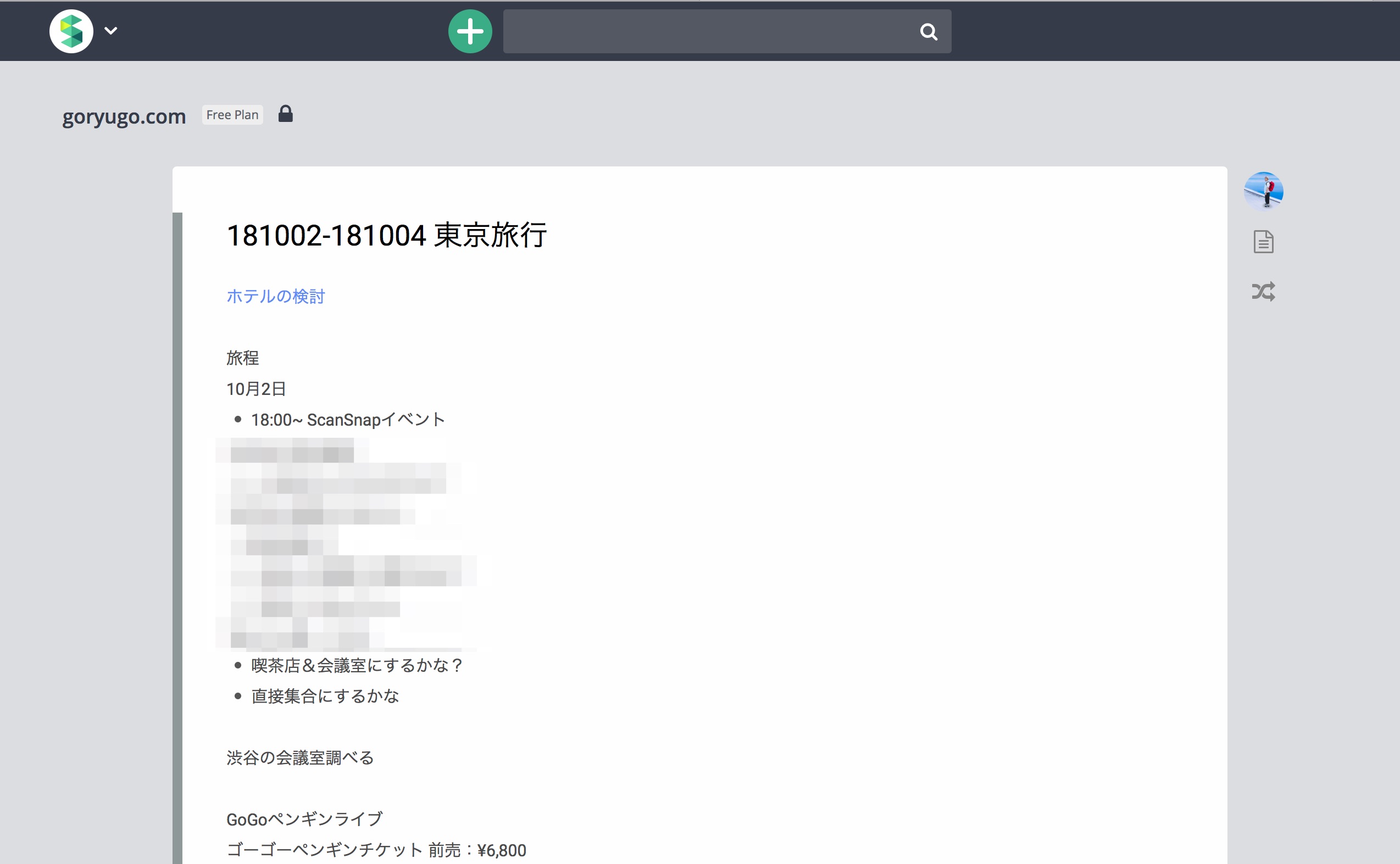1400x864 pixels.
Task: Click the 旅程 line
Action: coord(242,358)
